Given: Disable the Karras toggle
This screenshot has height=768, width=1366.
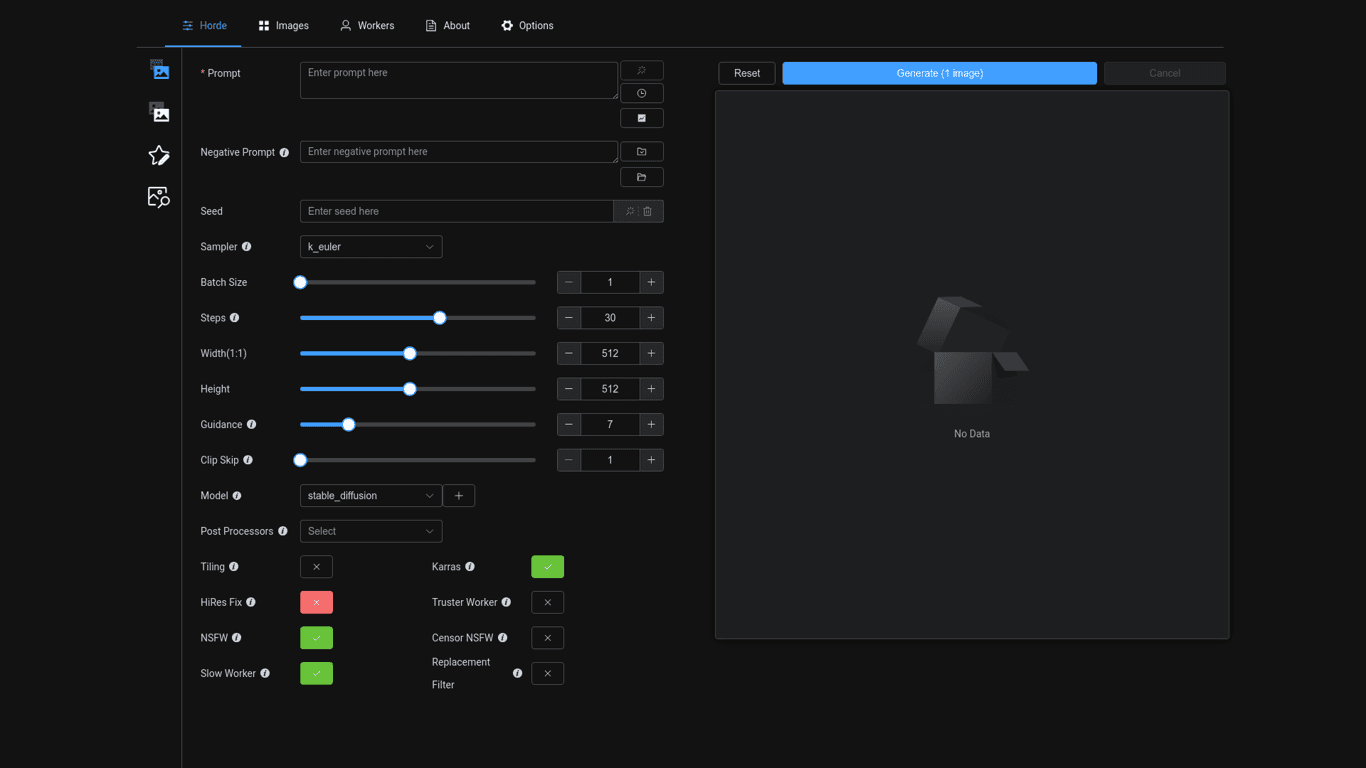Looking at the screenshot, I should [x=547, y=567].
